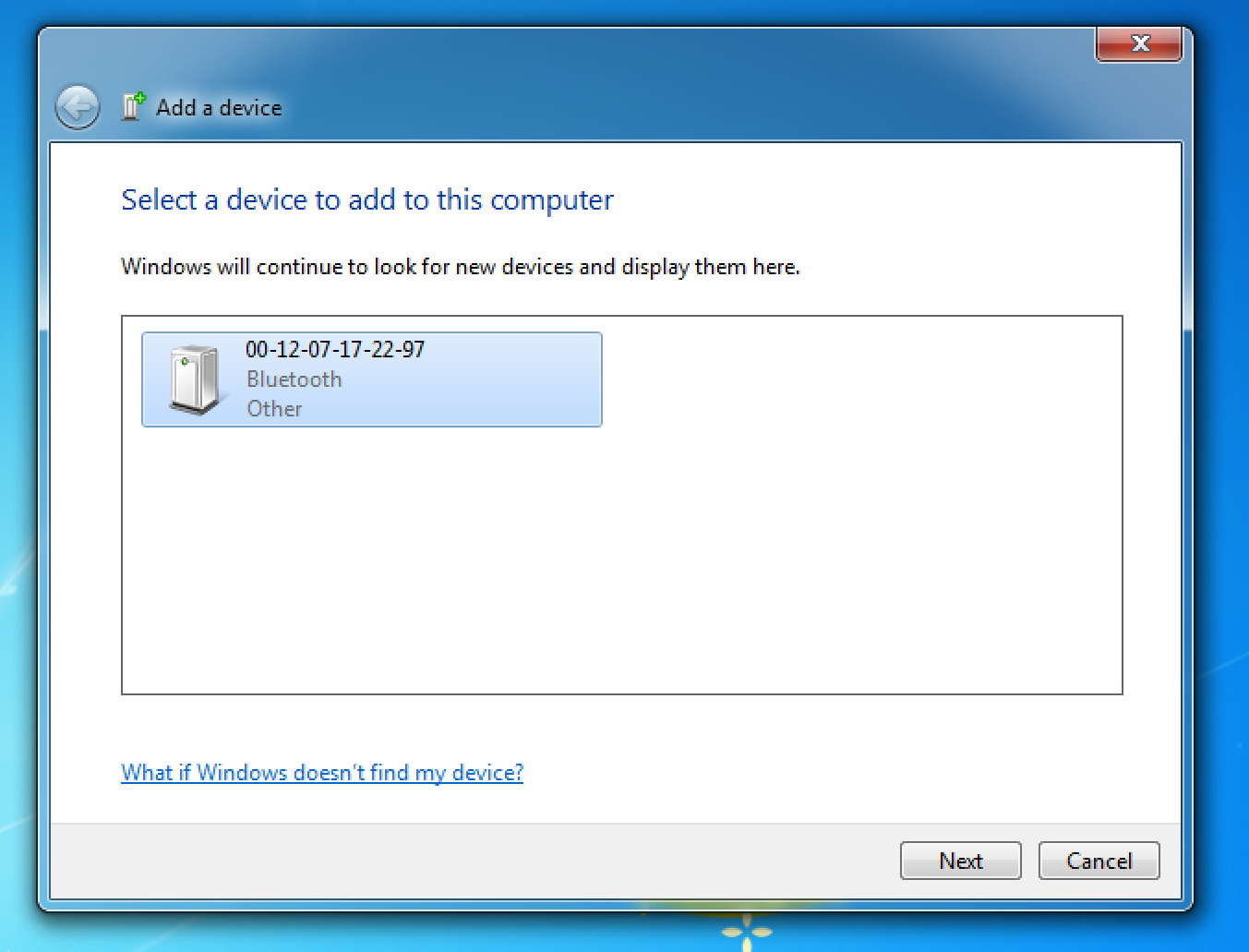
Task: Click the Next button
Action: tap(960, 861)
